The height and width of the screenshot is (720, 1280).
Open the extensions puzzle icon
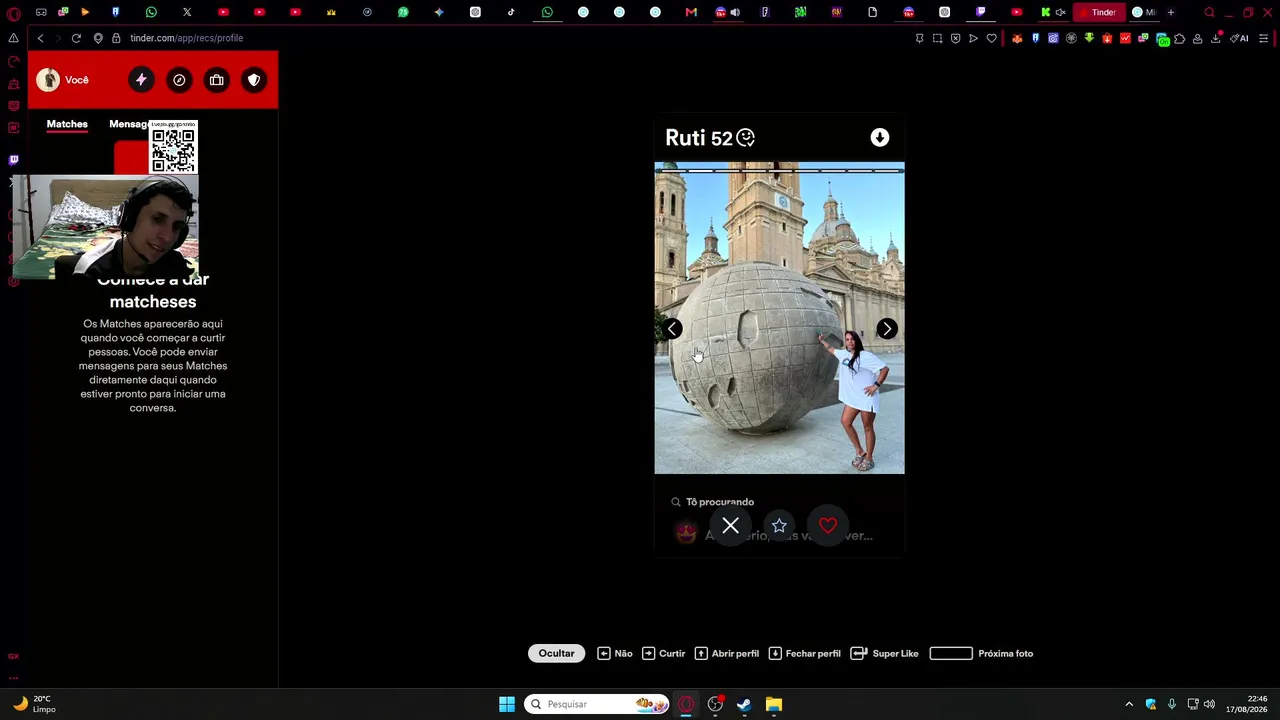[1180, 38]
